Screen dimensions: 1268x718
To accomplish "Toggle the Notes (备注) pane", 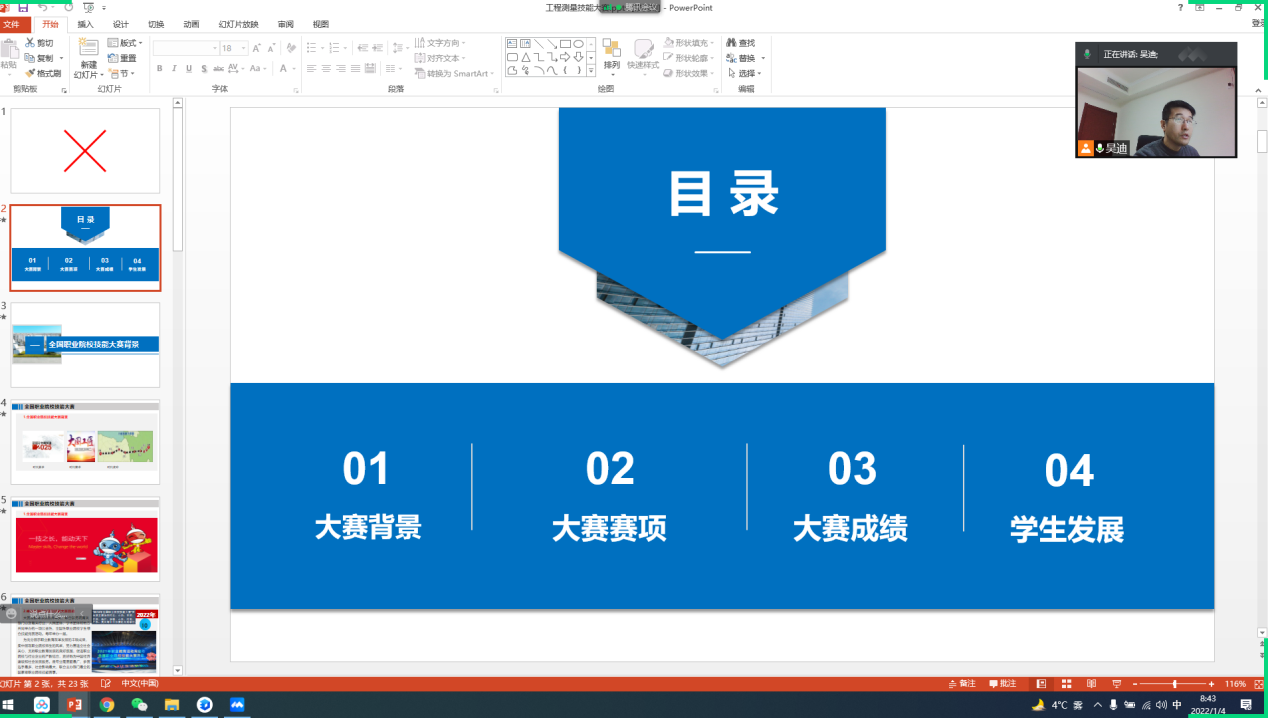I will tap(961, 684).
